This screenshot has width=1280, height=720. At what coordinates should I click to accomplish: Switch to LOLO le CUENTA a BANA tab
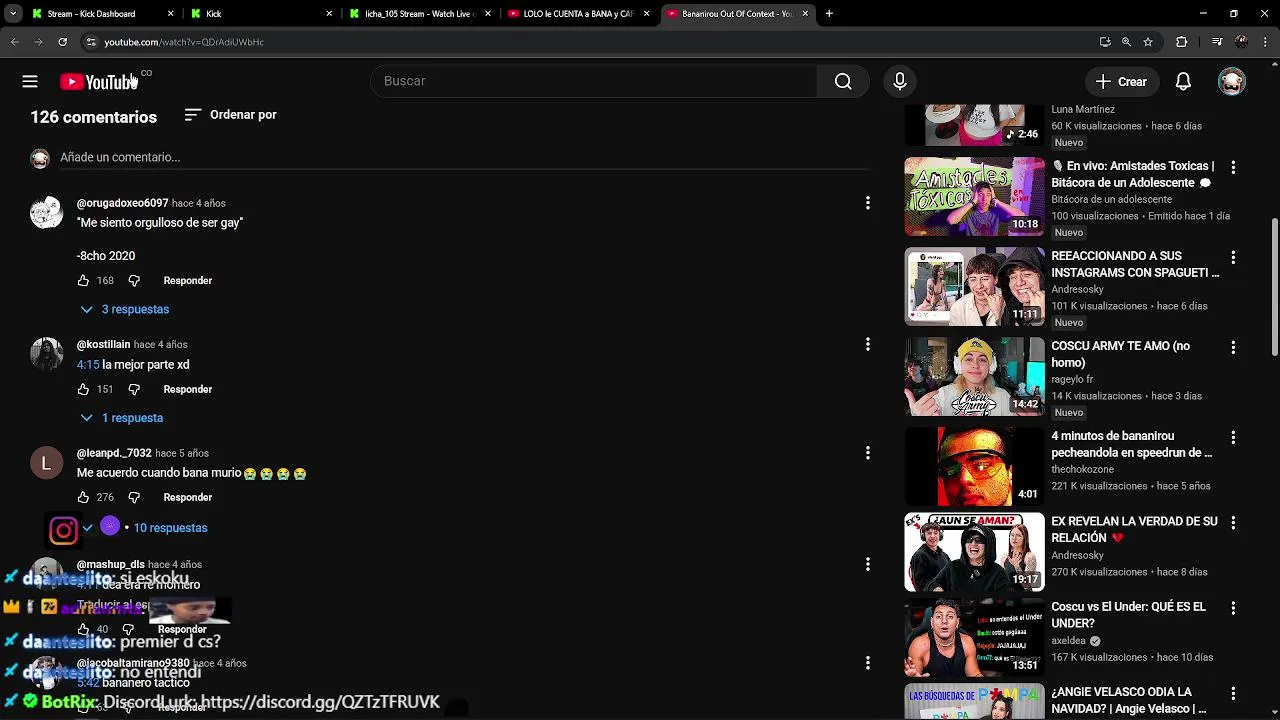(x=578, y=14)
